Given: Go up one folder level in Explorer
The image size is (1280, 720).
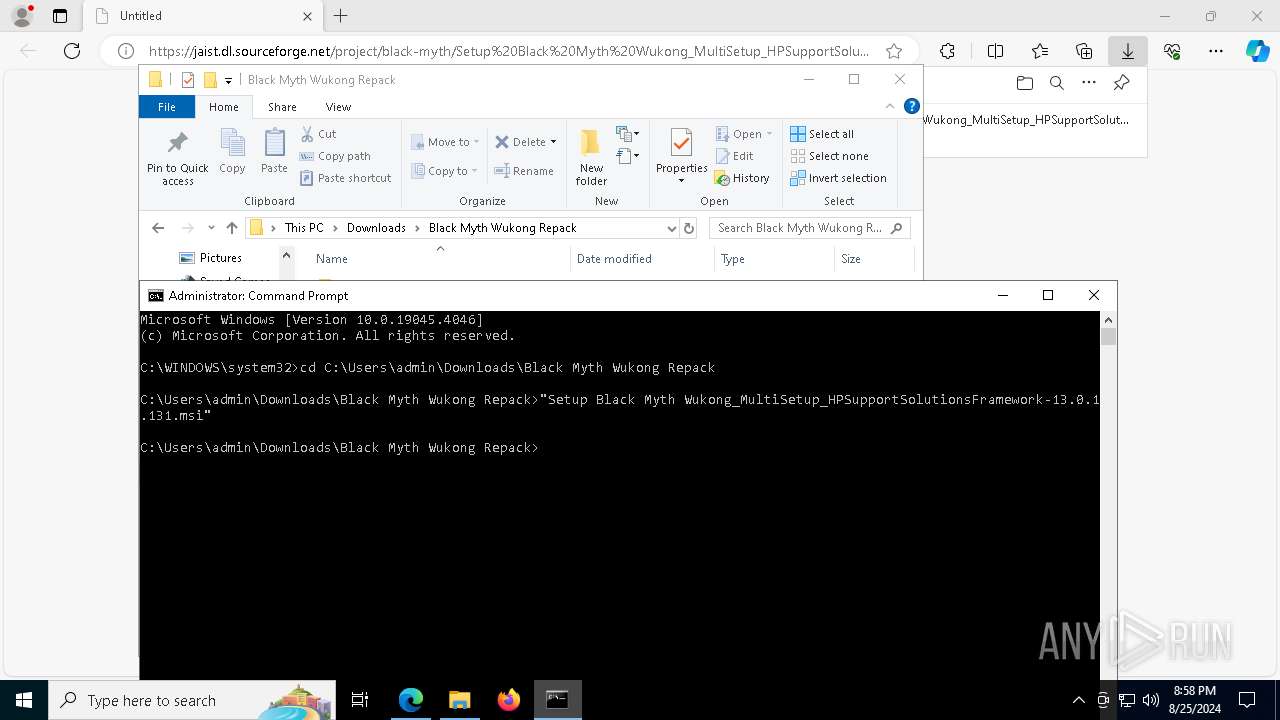Looking at the screenshot, I should [232, 228].
